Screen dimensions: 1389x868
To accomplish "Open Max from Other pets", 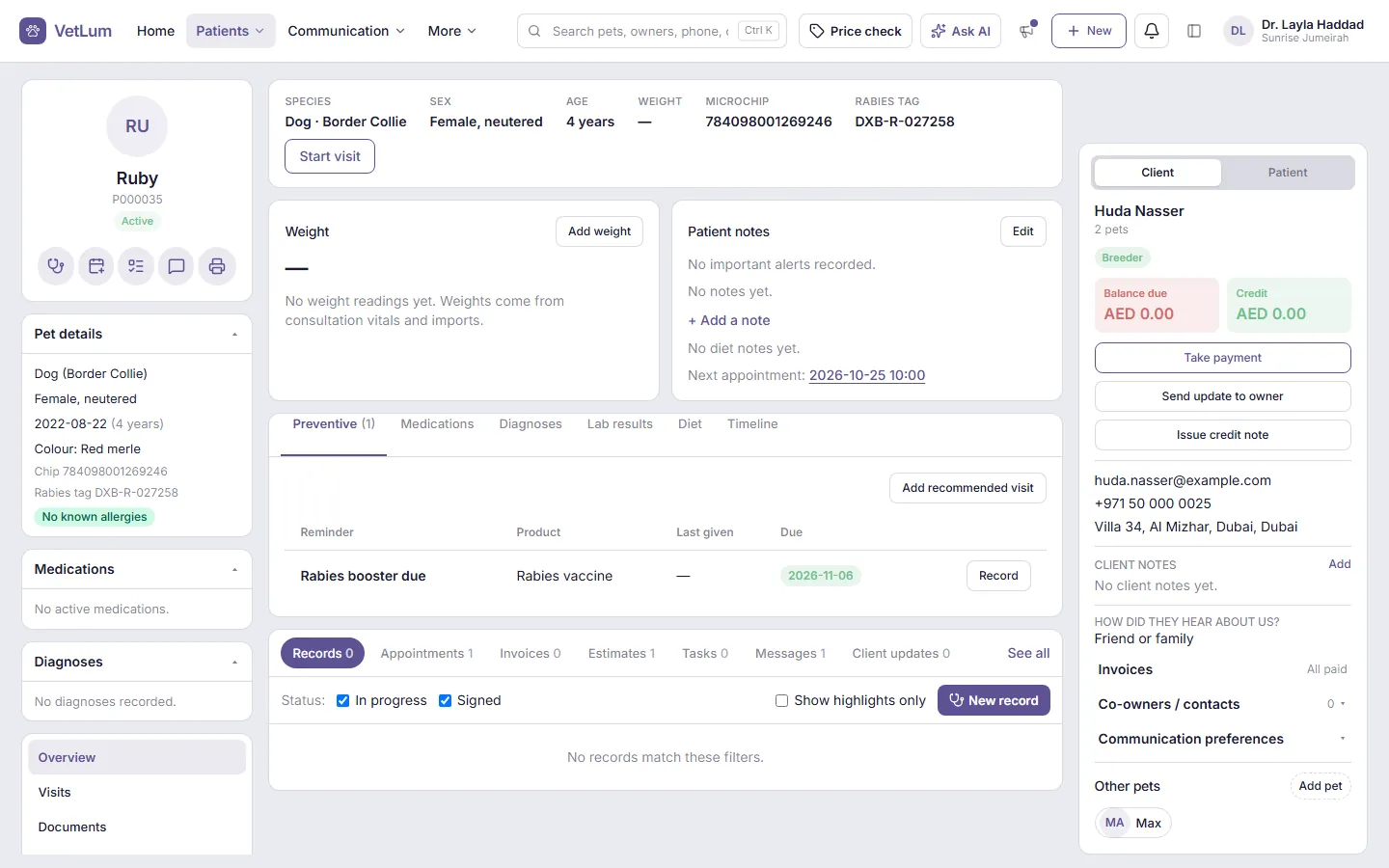I will pyautogui.click(x=1133, y=823).
